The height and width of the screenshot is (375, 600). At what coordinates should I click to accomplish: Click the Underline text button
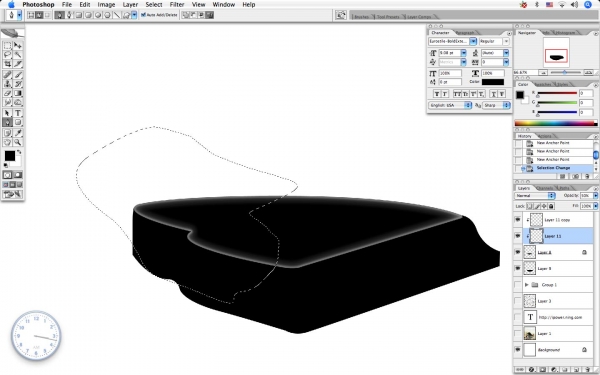[x=494, y=94]
